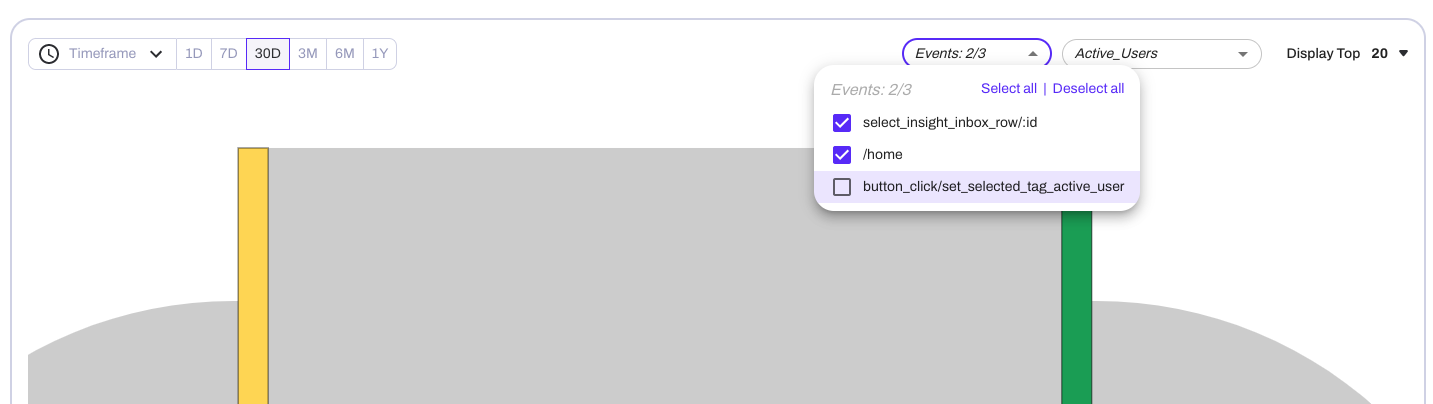Select the 6M timeframe tab
The height and width of the screenshot is (404, 1433).
point(345,54)
